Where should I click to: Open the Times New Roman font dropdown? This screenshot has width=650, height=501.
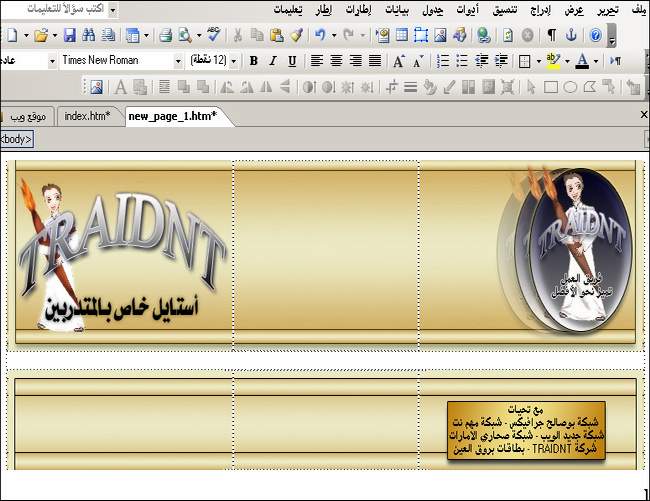pyautogui.click(x=181, y=61)
